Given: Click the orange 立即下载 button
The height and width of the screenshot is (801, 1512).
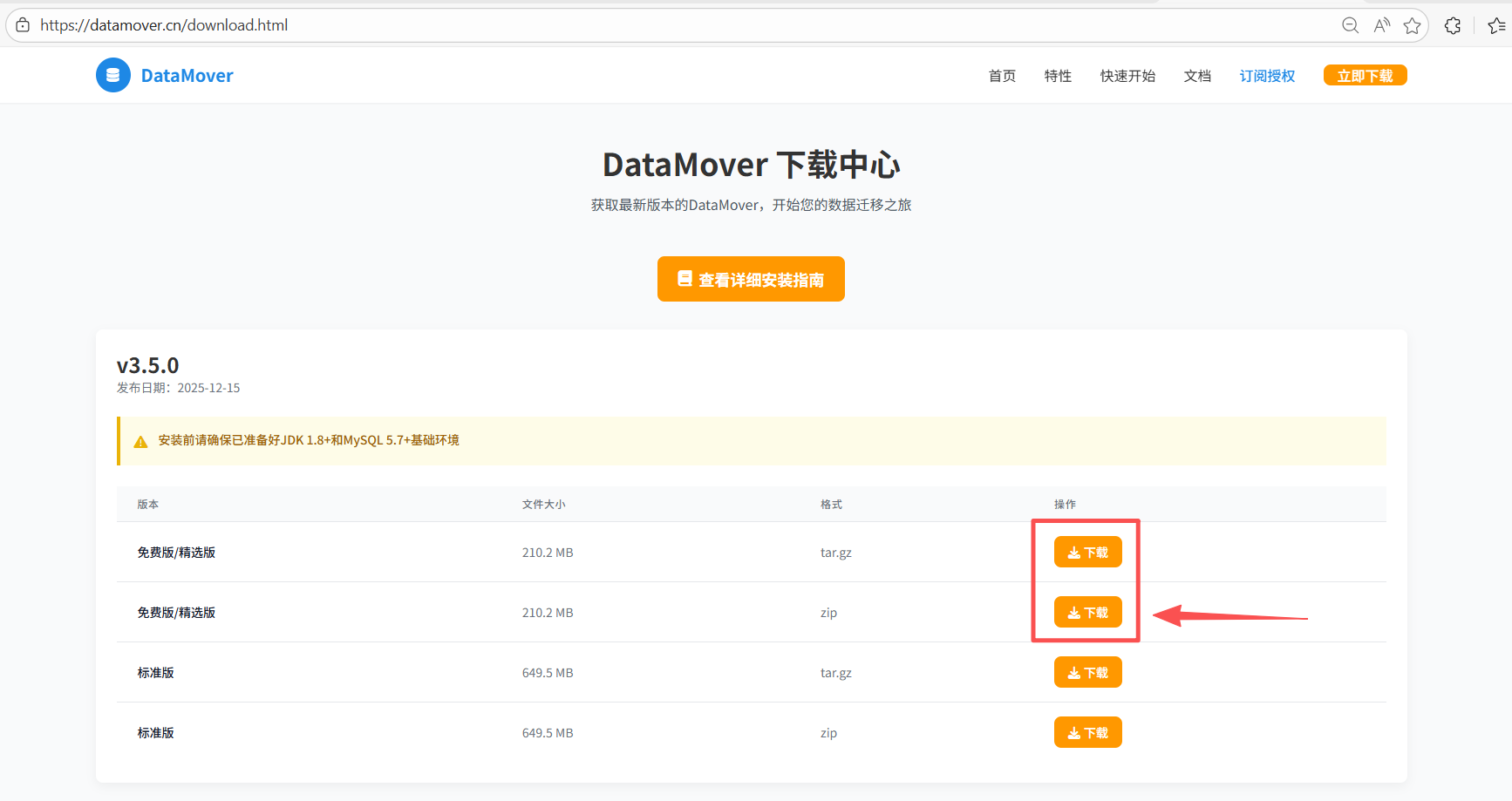Looking at the screenshot, I should coord(1365,75).
